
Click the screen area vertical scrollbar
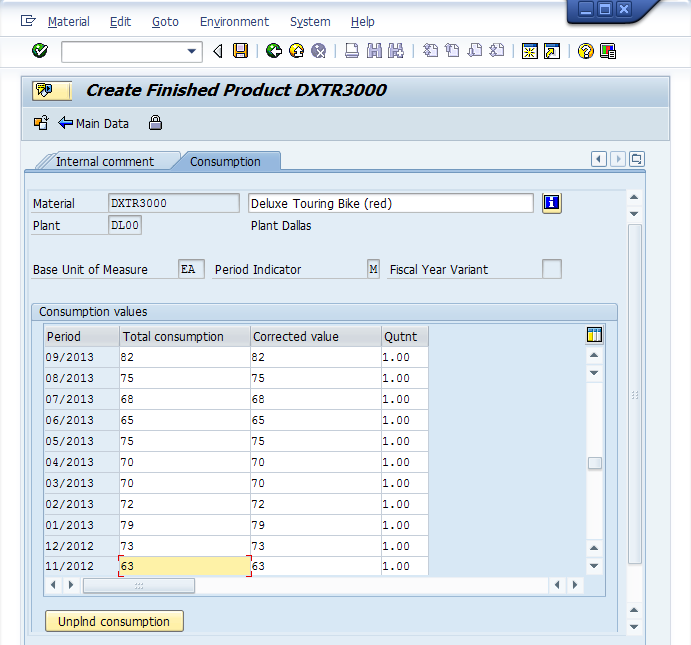tap(635, 394)
